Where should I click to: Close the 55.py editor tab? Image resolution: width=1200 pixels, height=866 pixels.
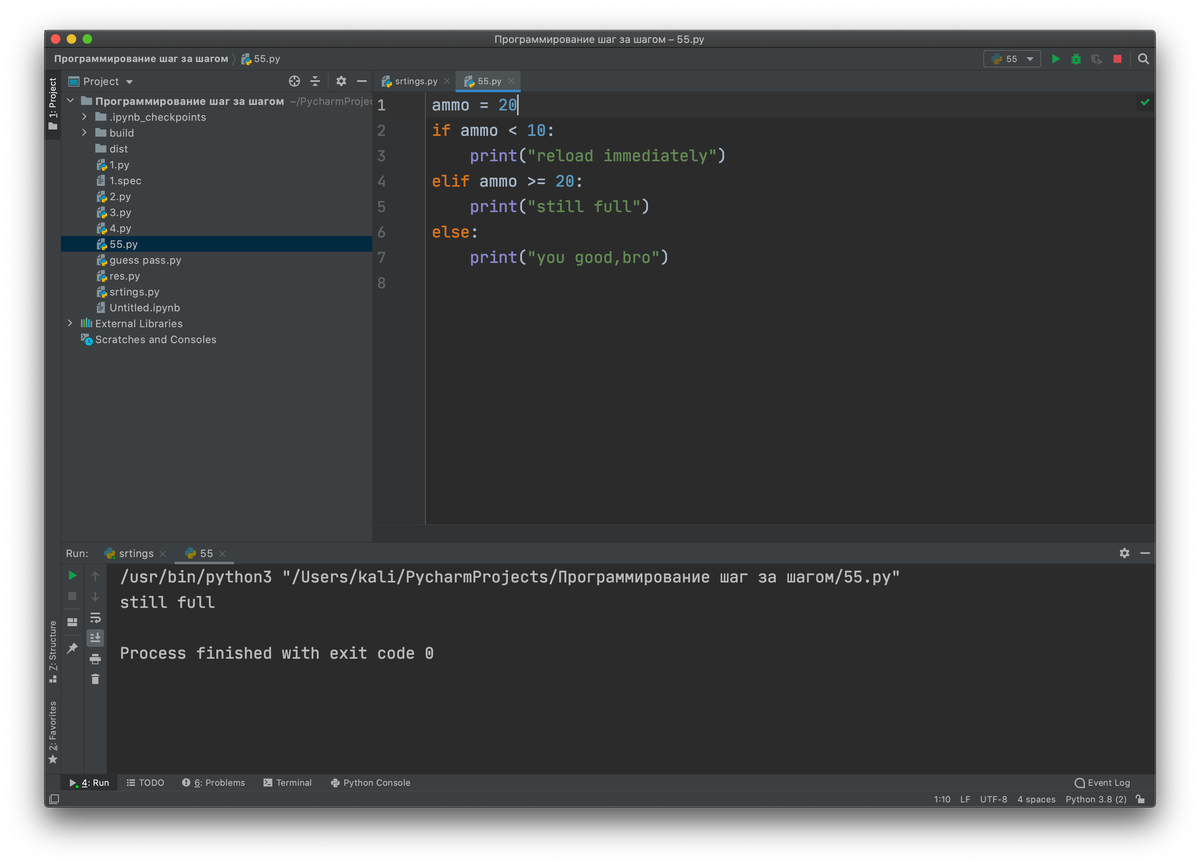[511, 81]
